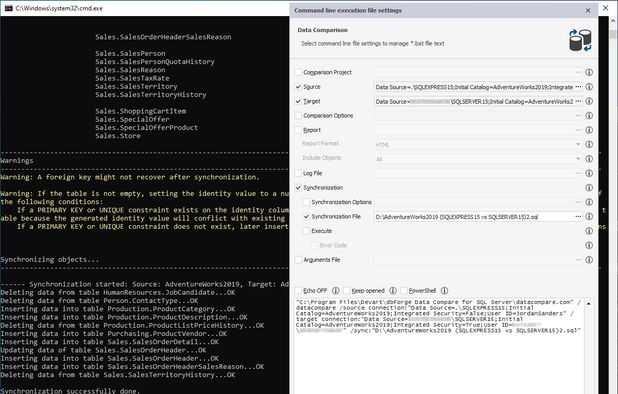Click info icon beside Arguments File
Image resolution: width=618 pixels, height=394 pixels.
589,260
